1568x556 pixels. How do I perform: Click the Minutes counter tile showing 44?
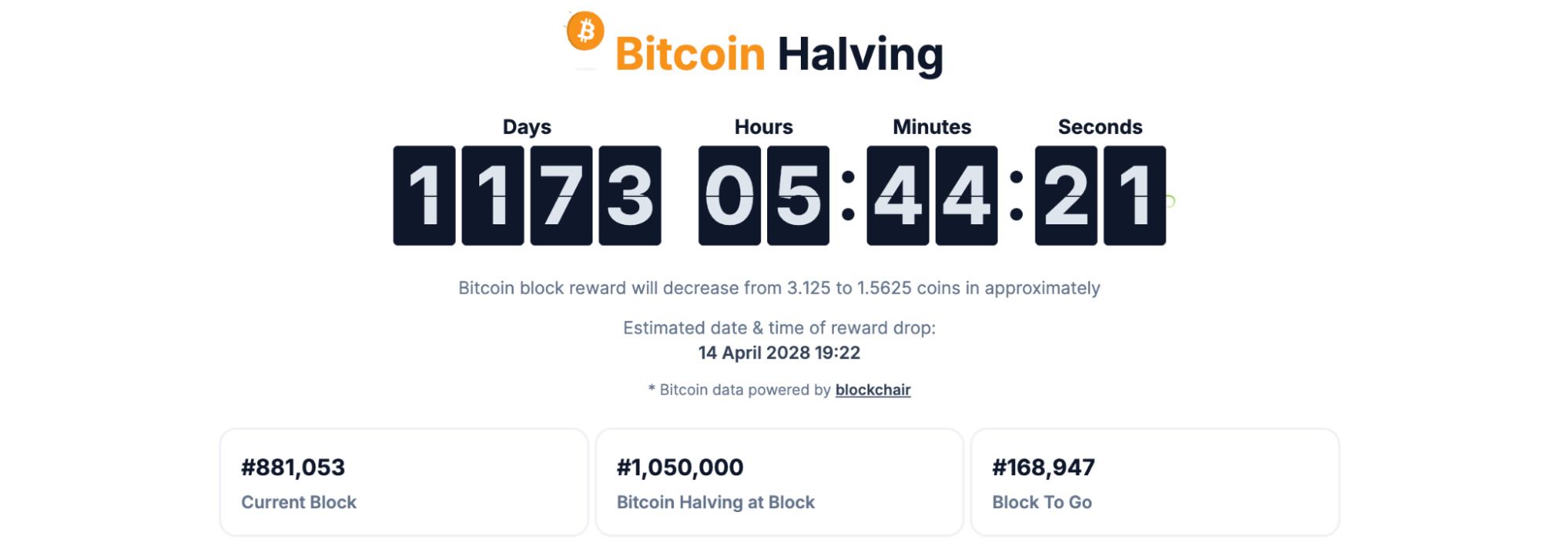(935, 196)
